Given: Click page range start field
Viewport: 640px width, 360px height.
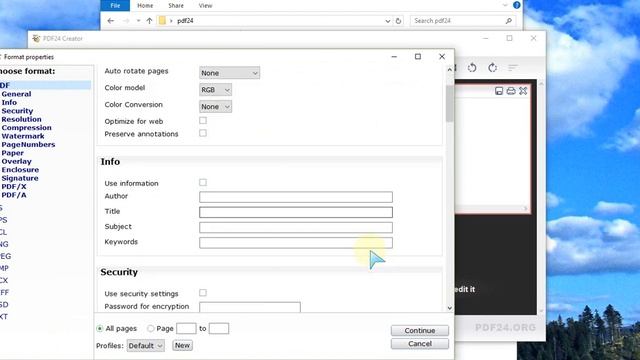Looking at the screenshot, I should pyautogui.click(x=186, y=329).
